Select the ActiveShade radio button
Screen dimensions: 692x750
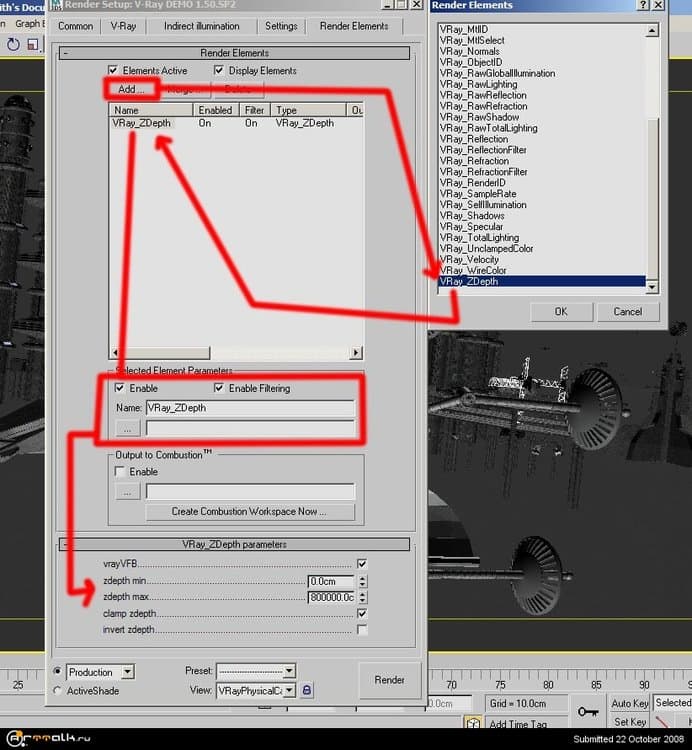coord(57,691)
